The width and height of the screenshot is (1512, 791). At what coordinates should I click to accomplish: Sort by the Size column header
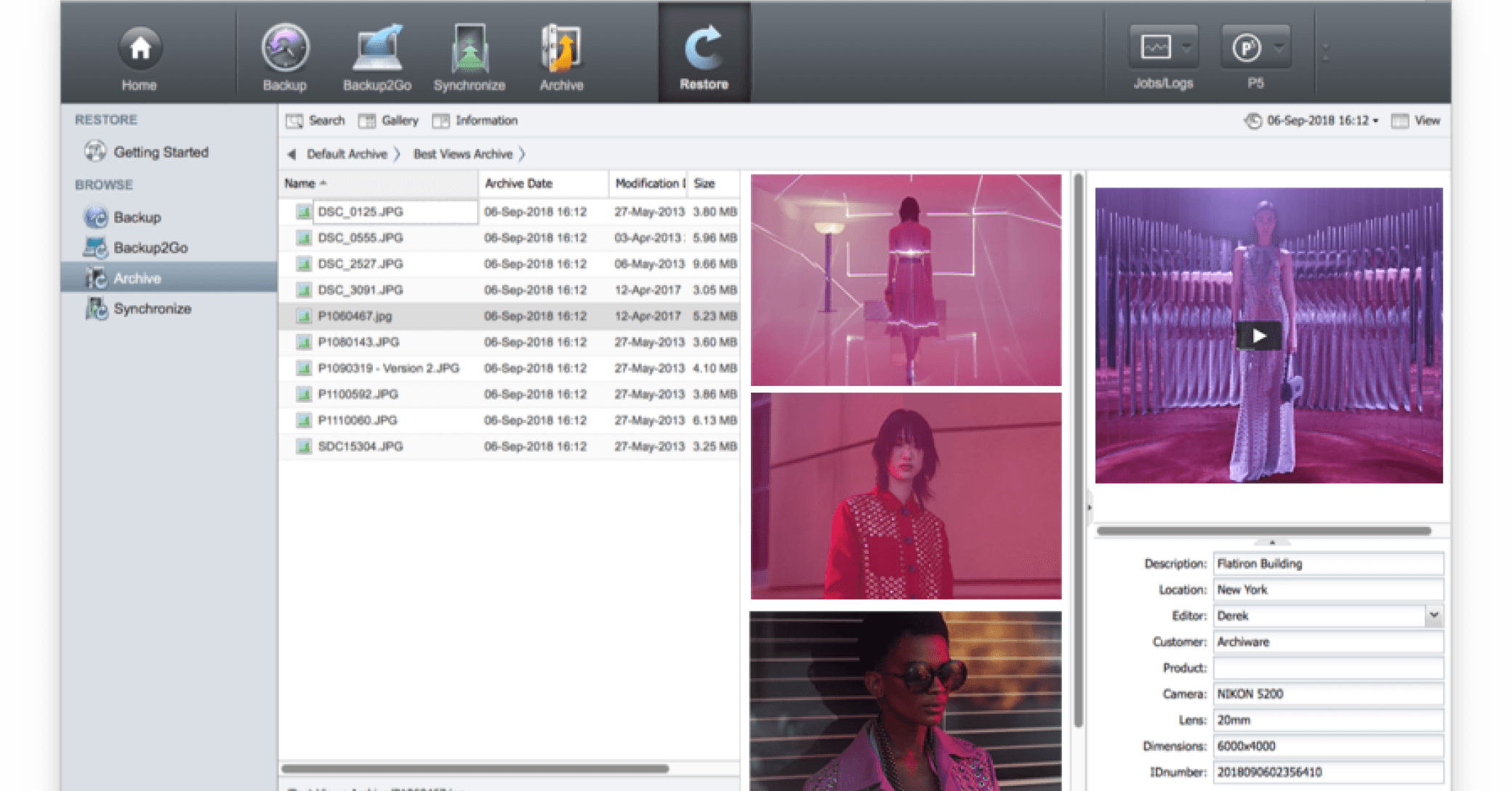tap(714, 184)
